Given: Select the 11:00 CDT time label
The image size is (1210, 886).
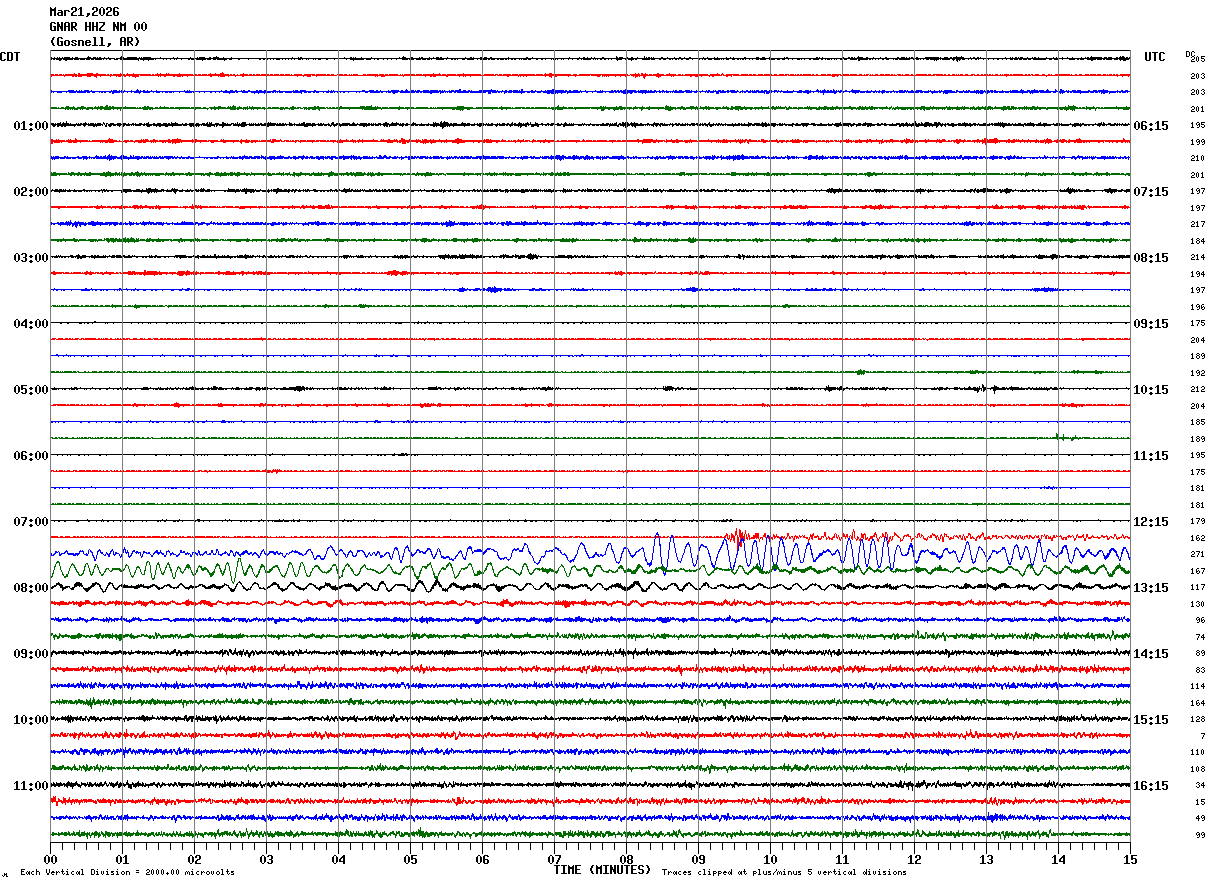Looking at the screenshot, I should tap(31, 786).
